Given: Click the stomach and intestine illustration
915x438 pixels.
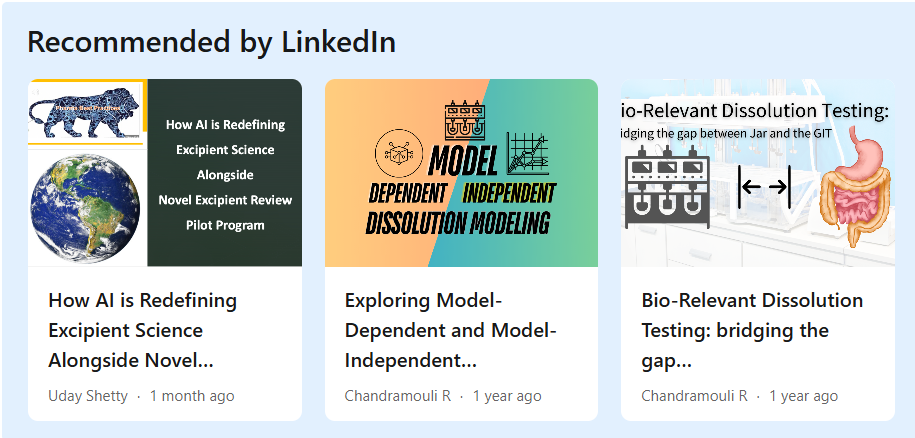Looking at the screenshot, I should coord(855,190).
